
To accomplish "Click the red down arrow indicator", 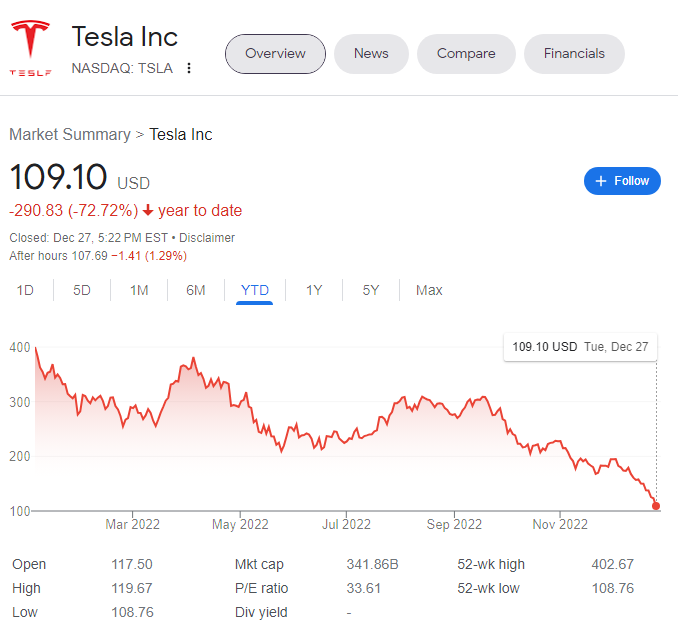I will [x=148, y=211].
